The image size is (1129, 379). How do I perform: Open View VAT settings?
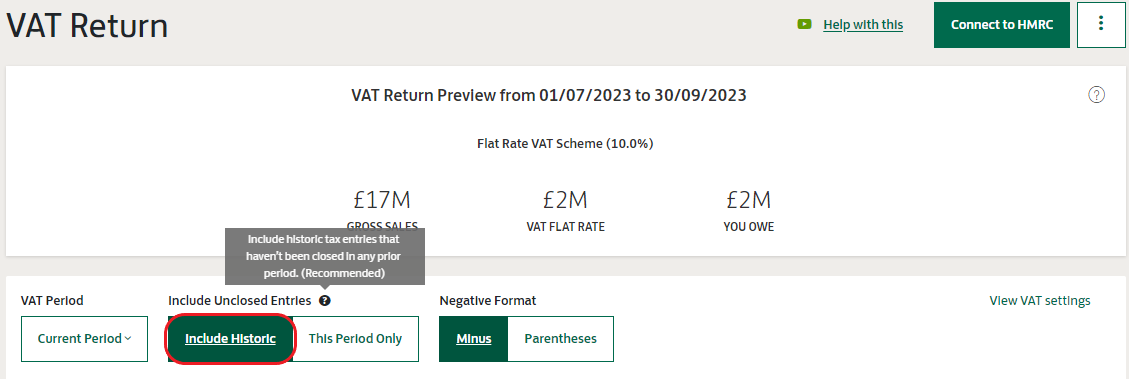click(x=1040, y=300)
